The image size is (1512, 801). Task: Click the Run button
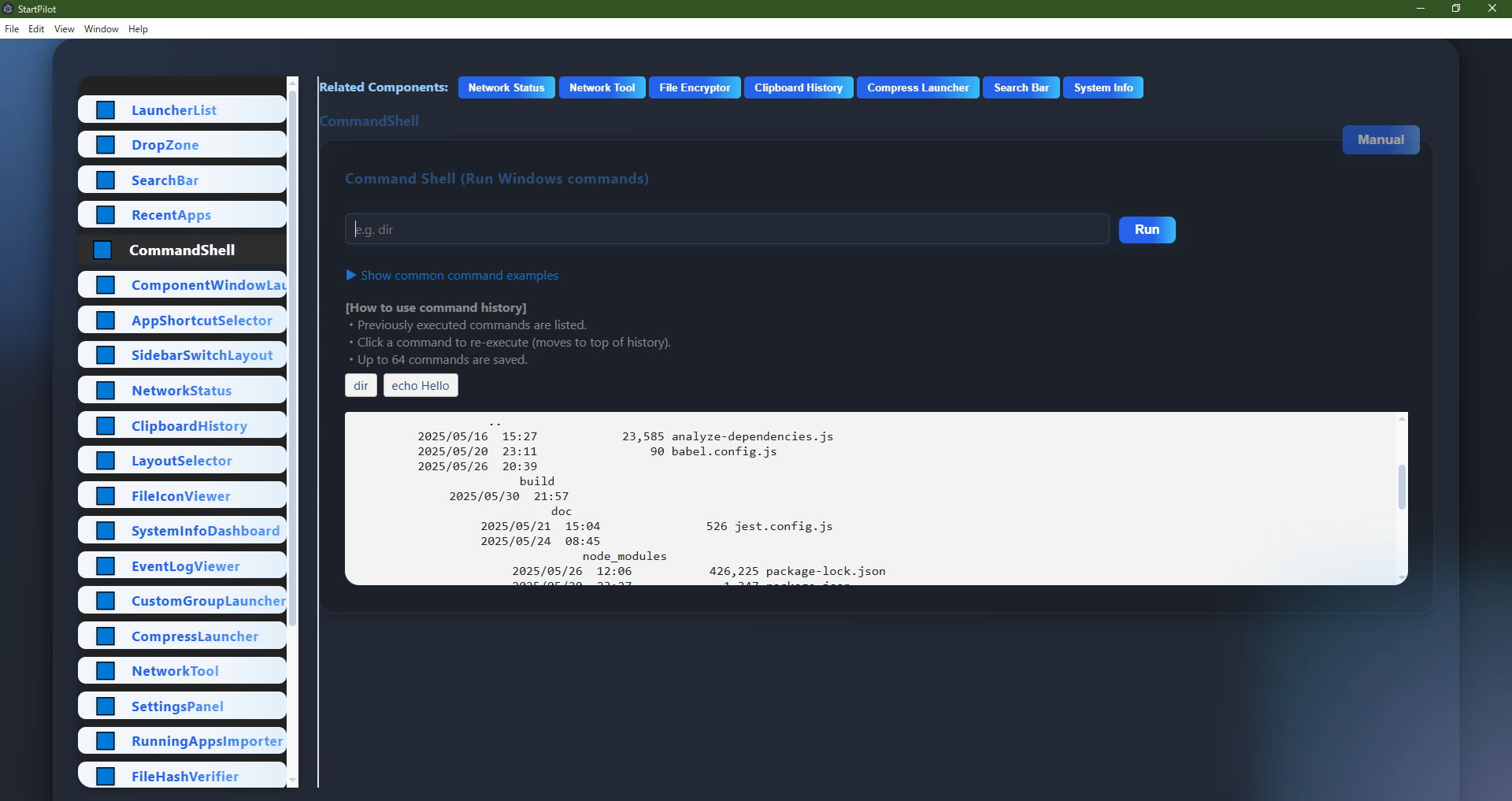[1147, 229]
